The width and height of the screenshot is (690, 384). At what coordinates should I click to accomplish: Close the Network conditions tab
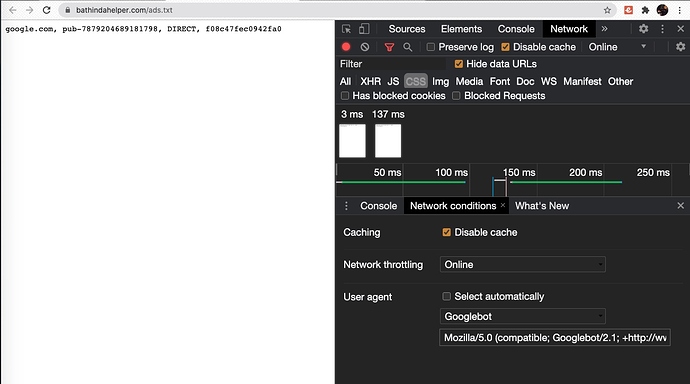pyautogui.click(x=503, y=205)
